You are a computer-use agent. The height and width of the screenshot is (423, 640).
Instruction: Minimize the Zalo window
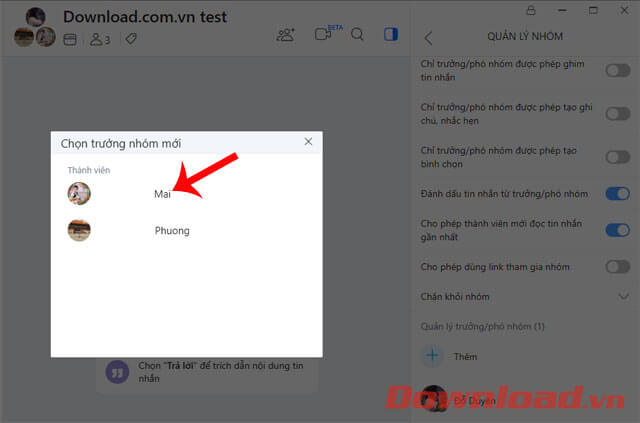click(562, 11)
